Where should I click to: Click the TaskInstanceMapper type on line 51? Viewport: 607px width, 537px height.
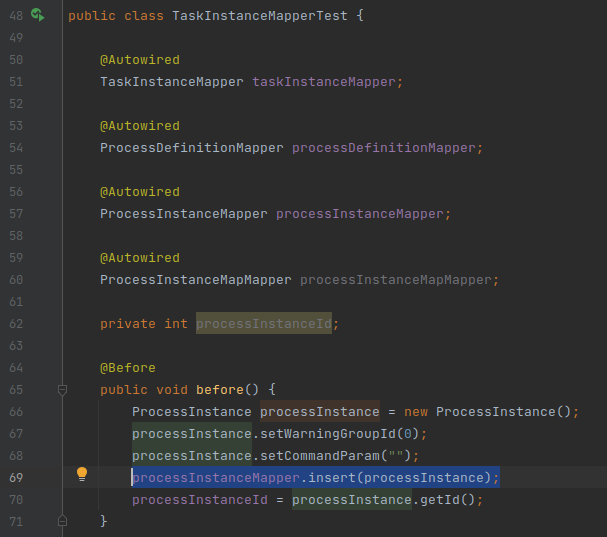click(x=172, y=82)
